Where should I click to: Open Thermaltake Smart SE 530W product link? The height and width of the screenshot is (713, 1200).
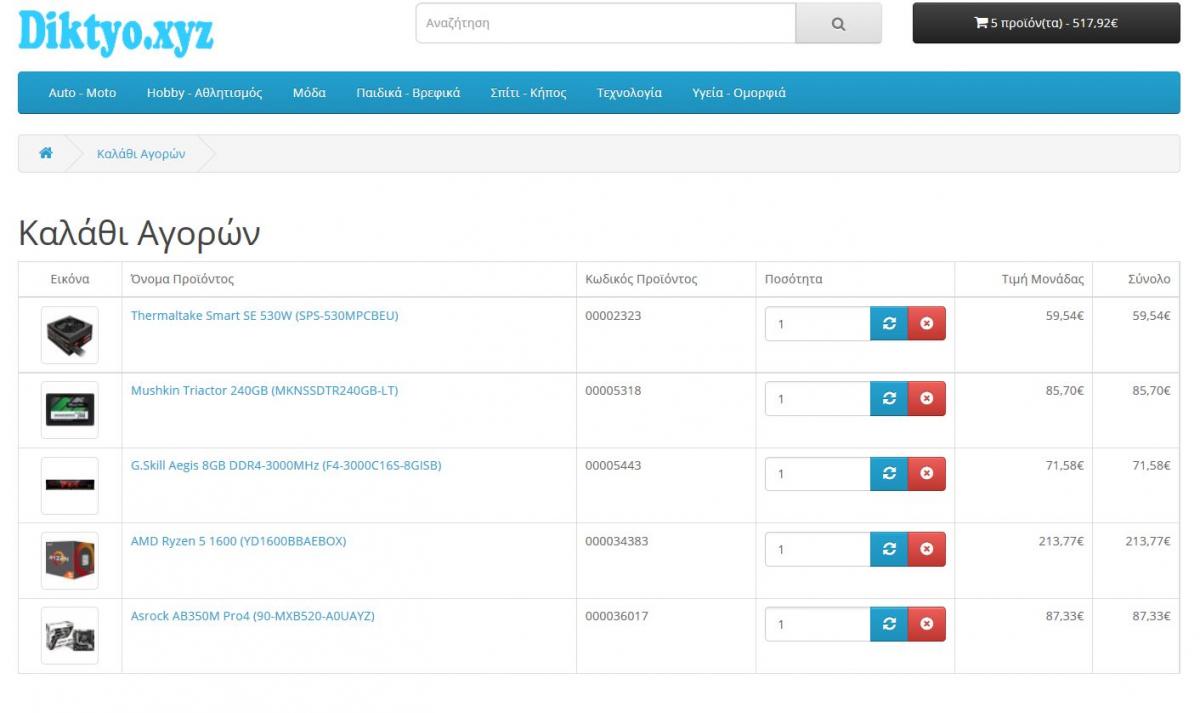coord(265,315)
